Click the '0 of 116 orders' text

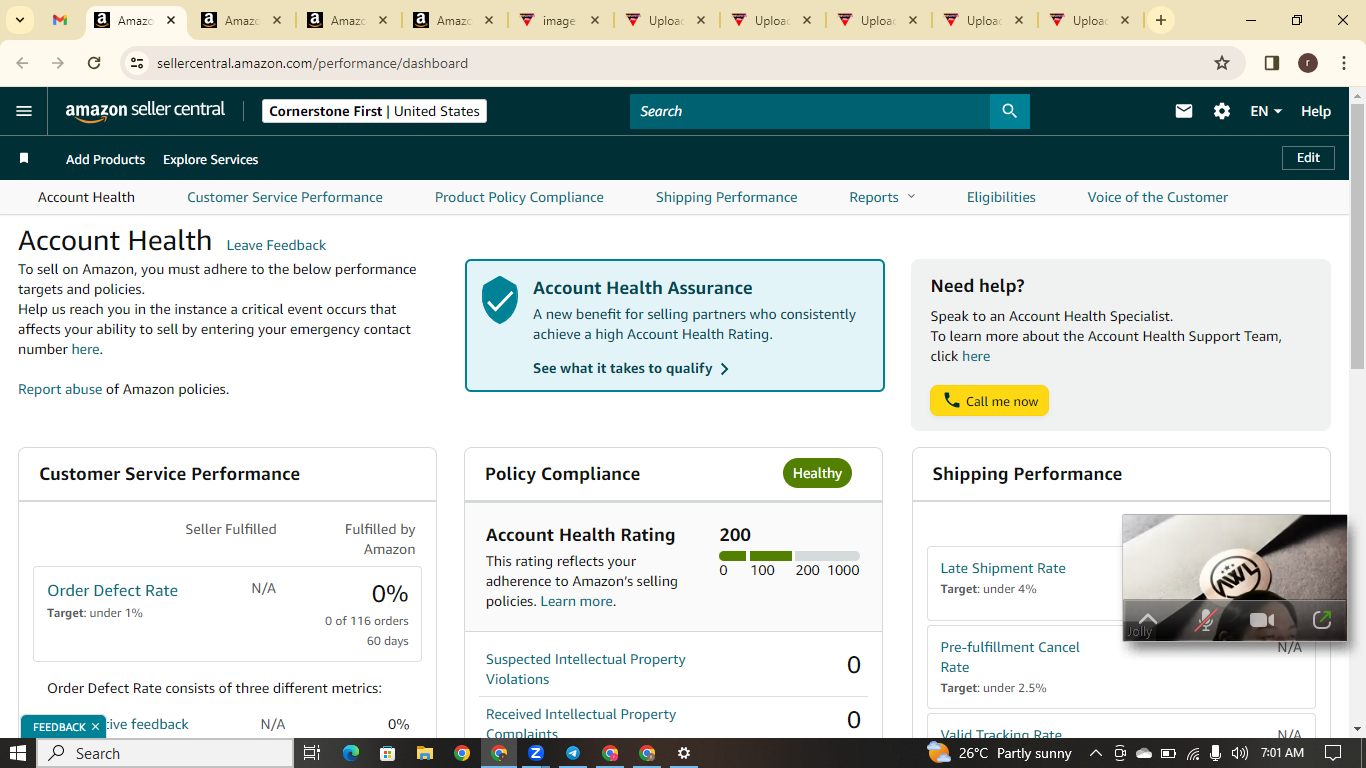coord(366,621)
